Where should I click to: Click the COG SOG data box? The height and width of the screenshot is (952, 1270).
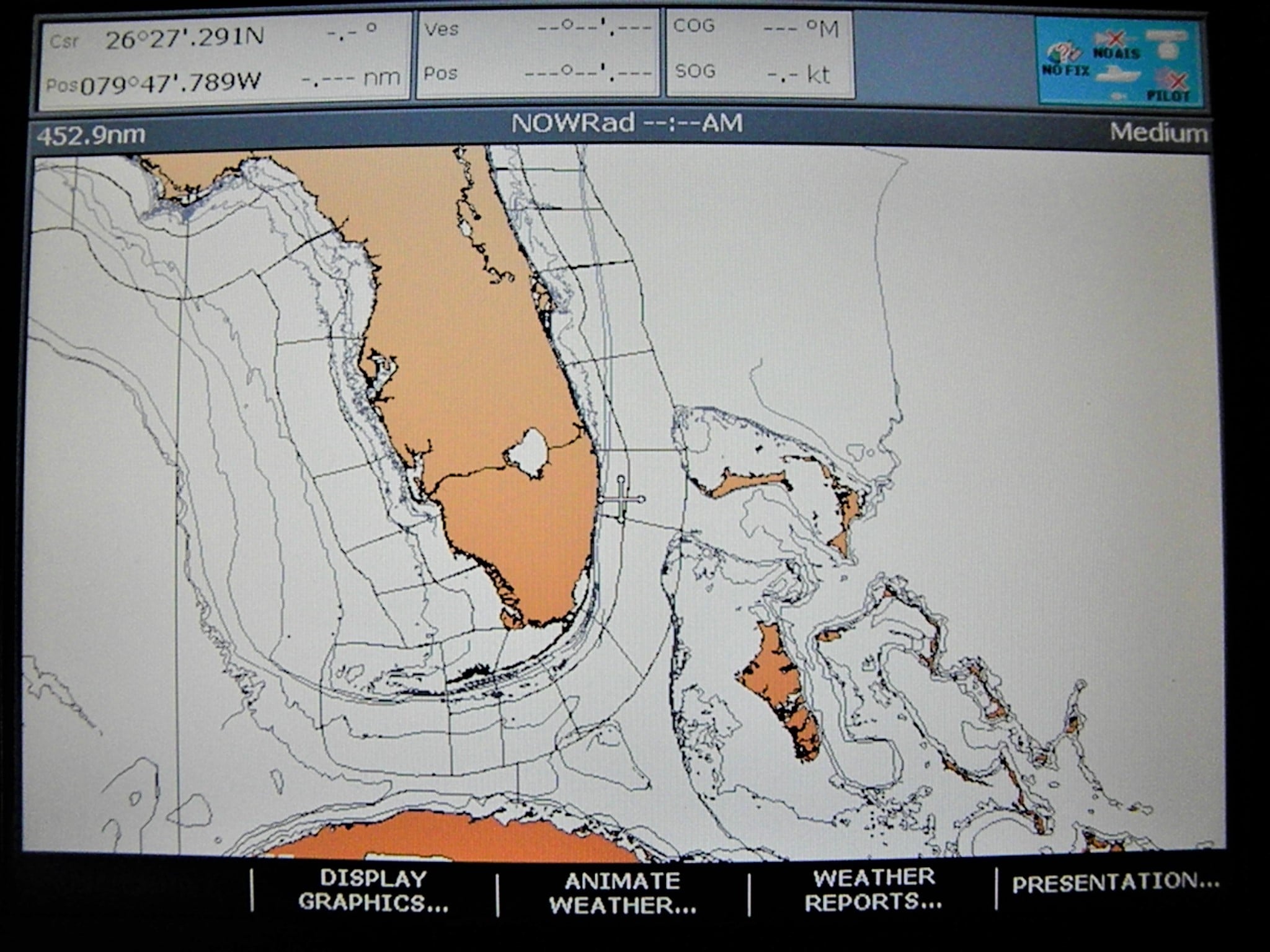coord(760,55)
